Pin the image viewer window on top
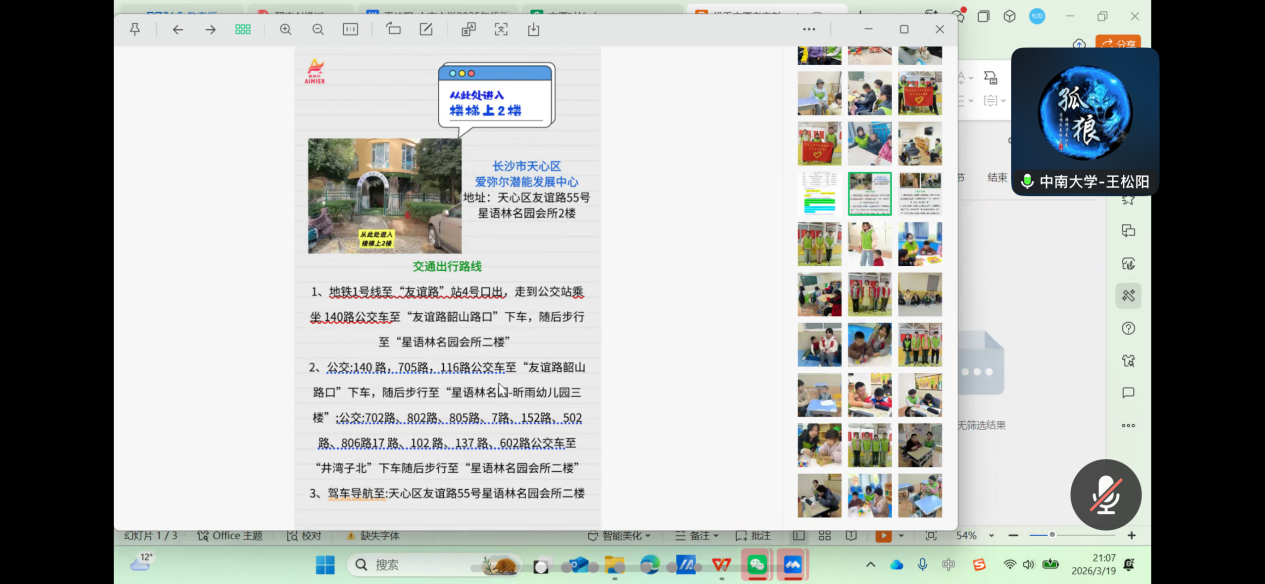This screenshot has width=1265, height=584. click(135, 30)
